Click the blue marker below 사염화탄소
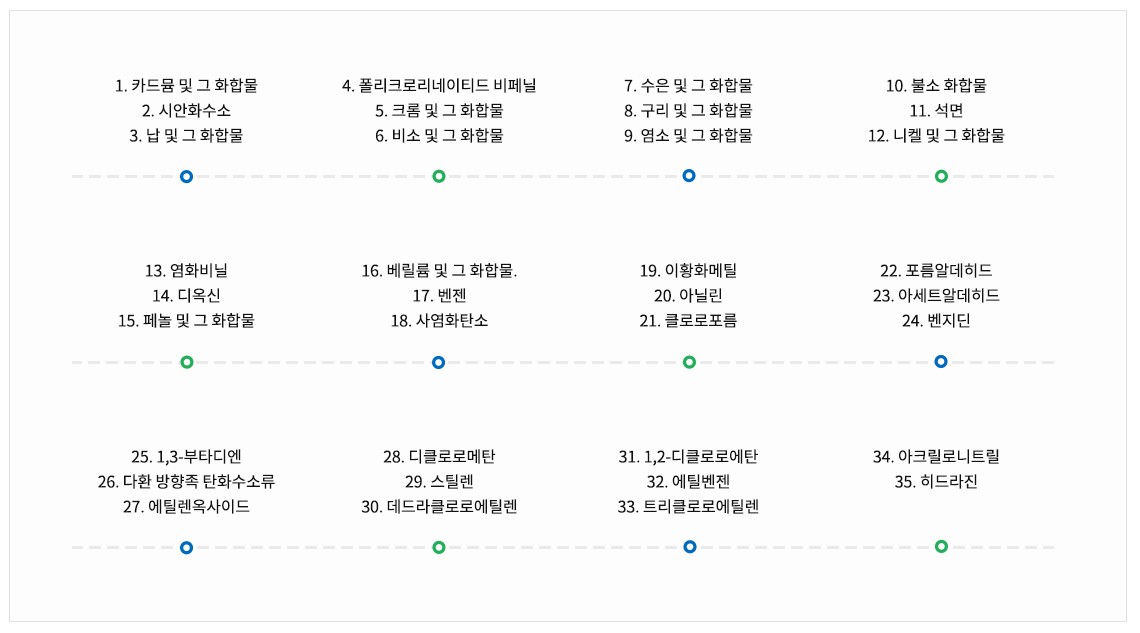 [438, 363]
